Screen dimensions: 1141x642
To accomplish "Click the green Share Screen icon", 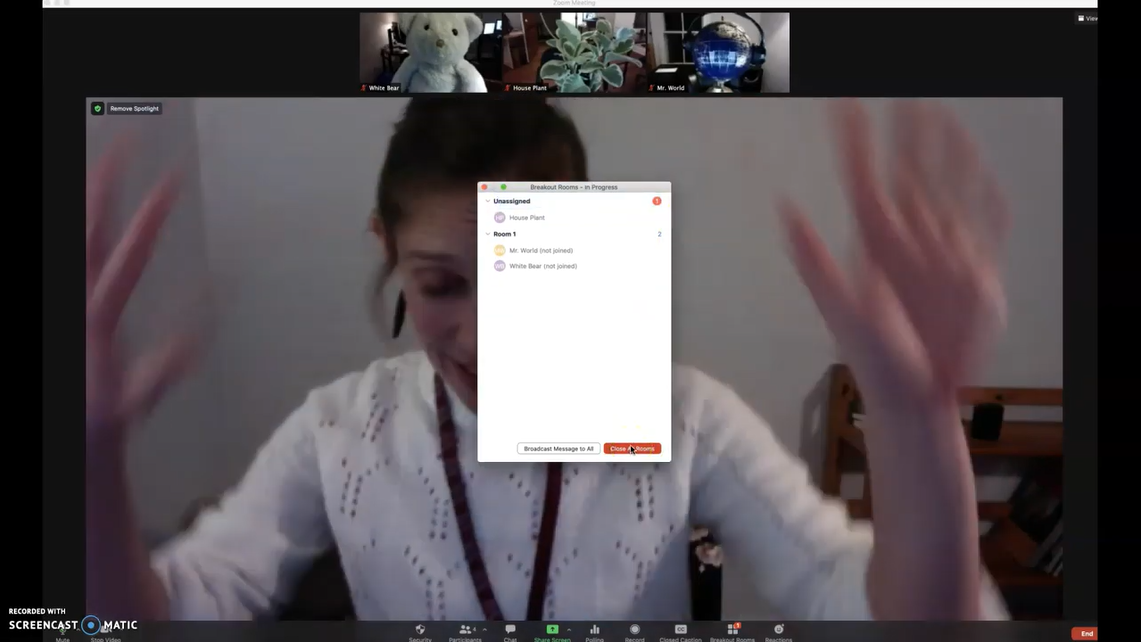I will (552, 630).
